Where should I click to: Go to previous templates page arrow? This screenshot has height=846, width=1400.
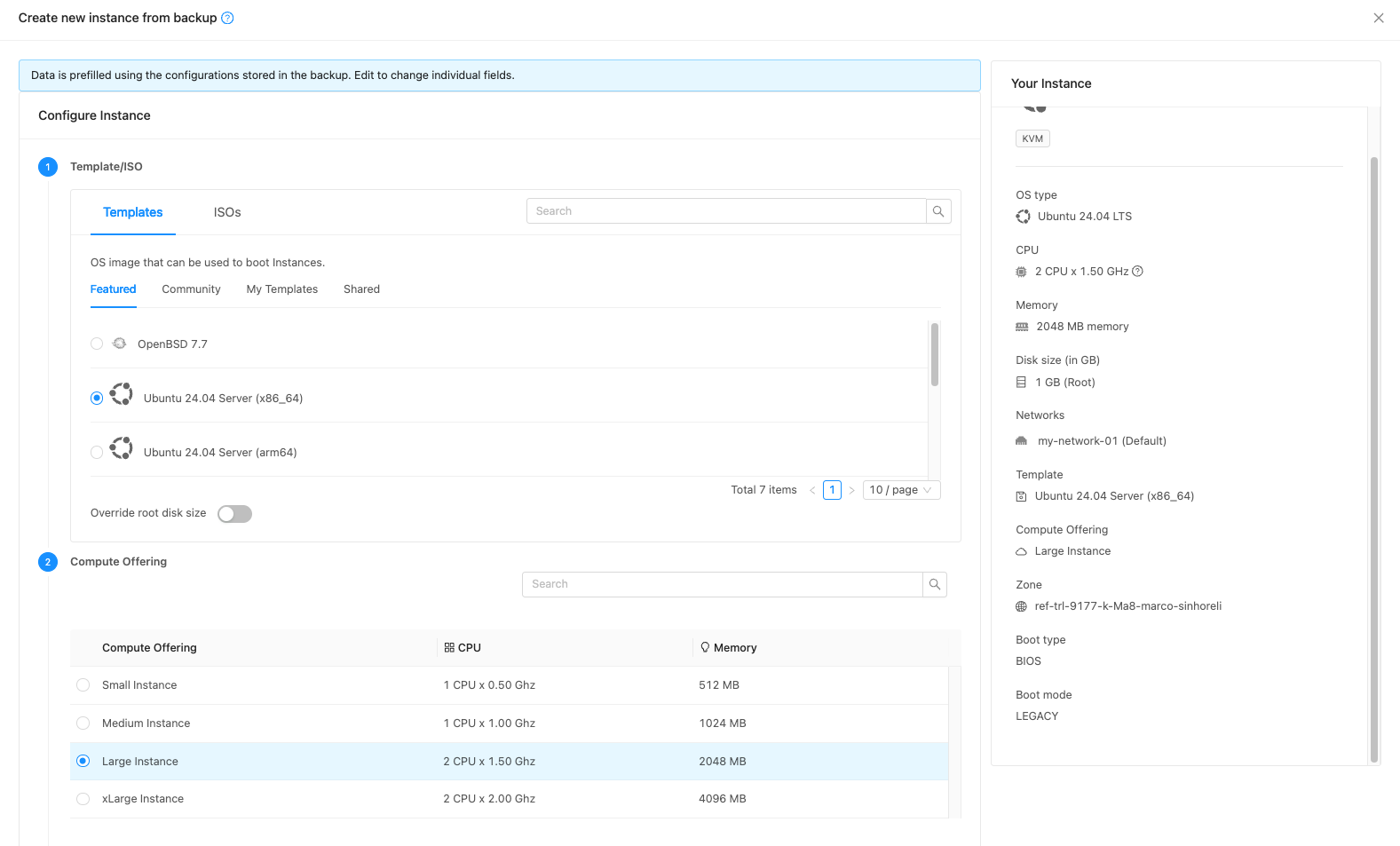[x=812, y=490]
